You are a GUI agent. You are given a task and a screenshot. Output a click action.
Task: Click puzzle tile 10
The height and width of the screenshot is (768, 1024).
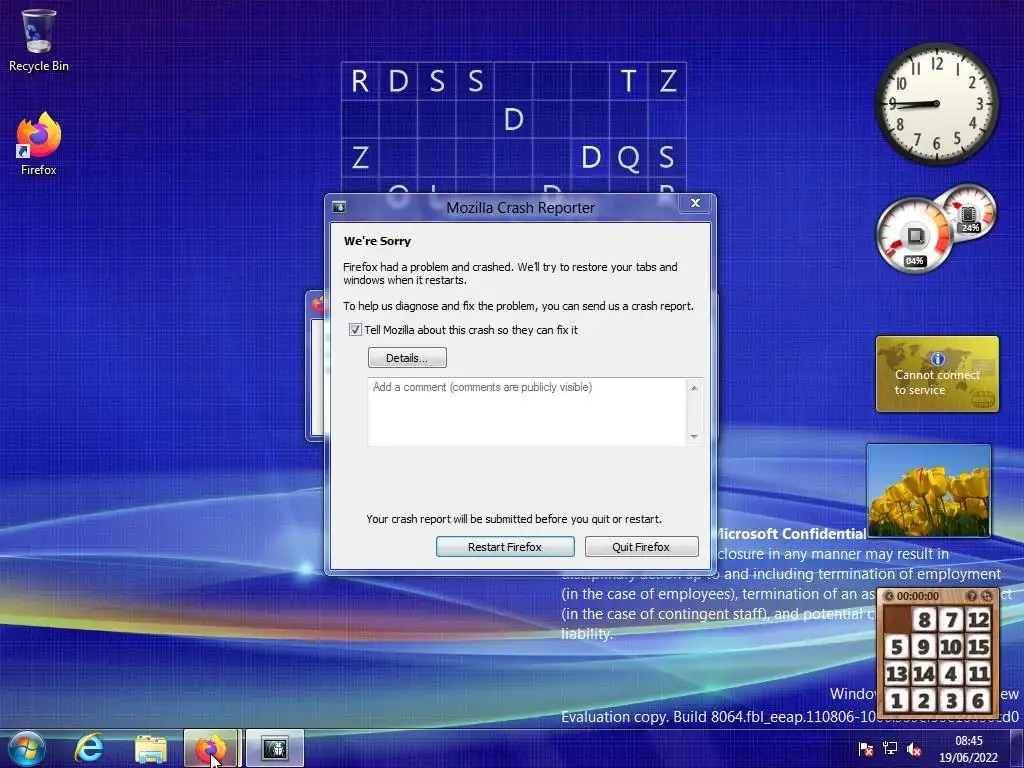[x=951, y=647]
